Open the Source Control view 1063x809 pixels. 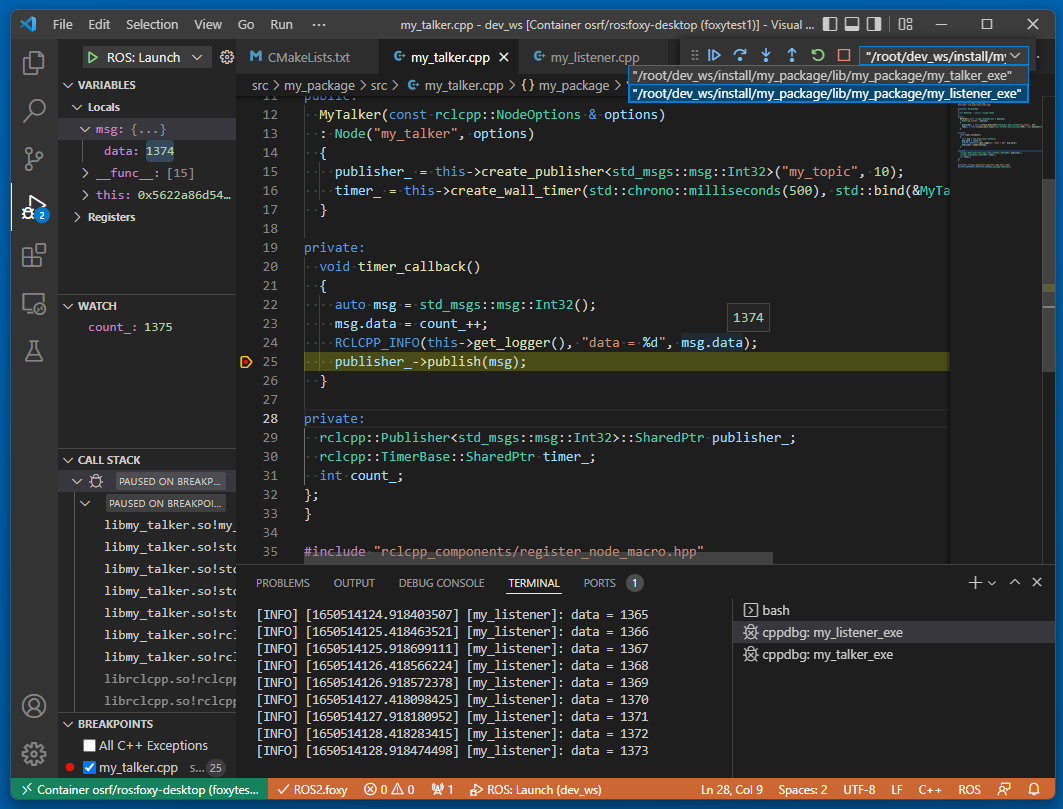point(33,159)
